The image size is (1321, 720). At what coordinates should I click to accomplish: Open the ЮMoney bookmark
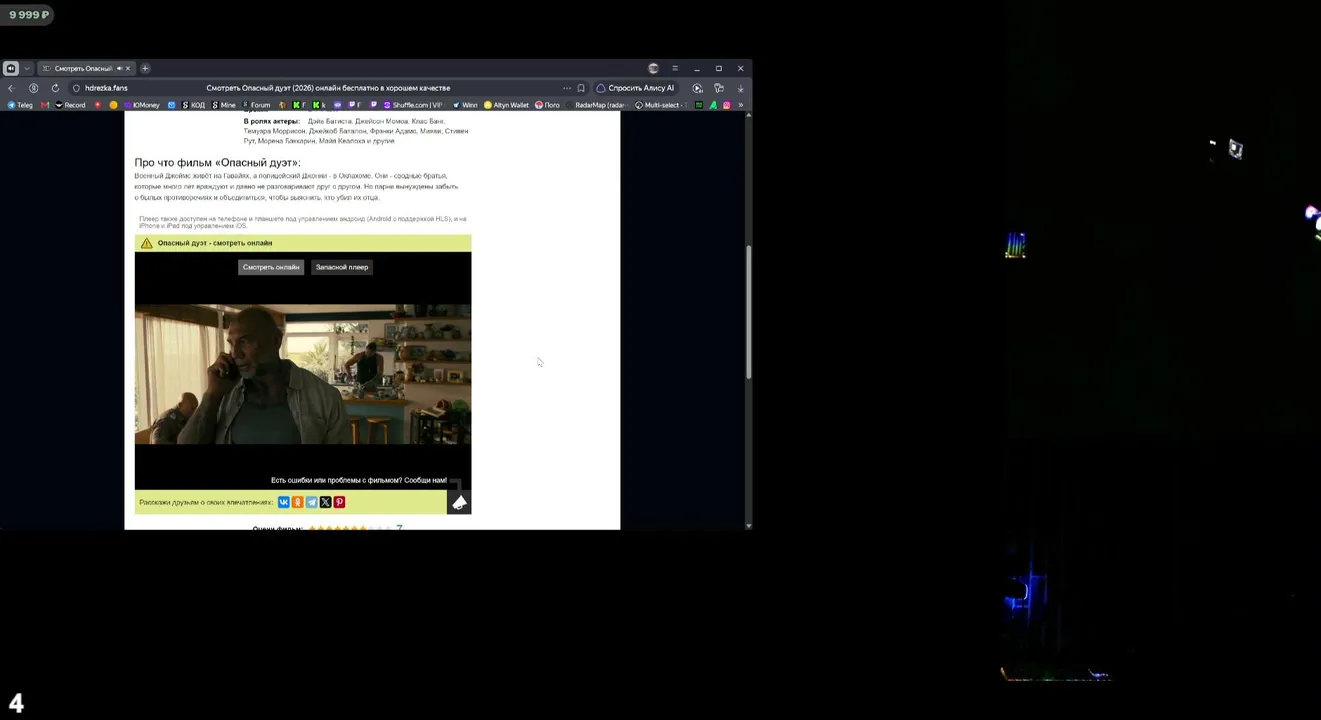(141, 105)
